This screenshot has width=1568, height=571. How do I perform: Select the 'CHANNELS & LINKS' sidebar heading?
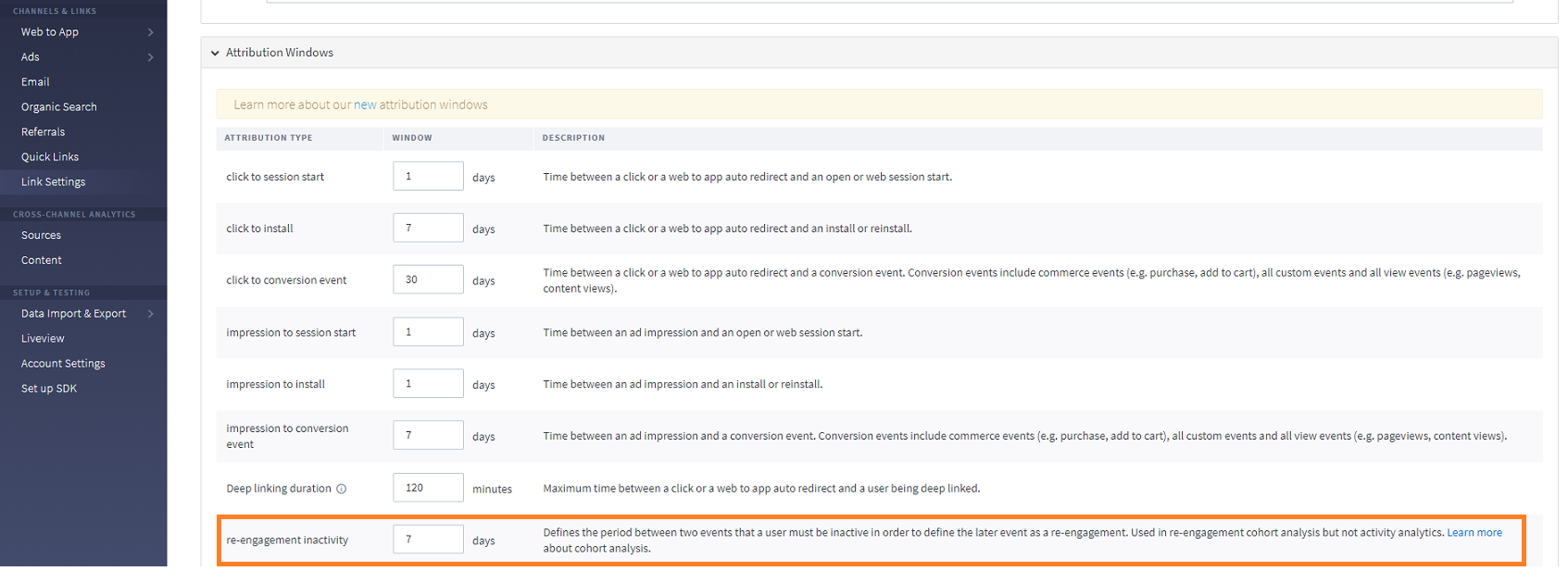coord(55,11)
